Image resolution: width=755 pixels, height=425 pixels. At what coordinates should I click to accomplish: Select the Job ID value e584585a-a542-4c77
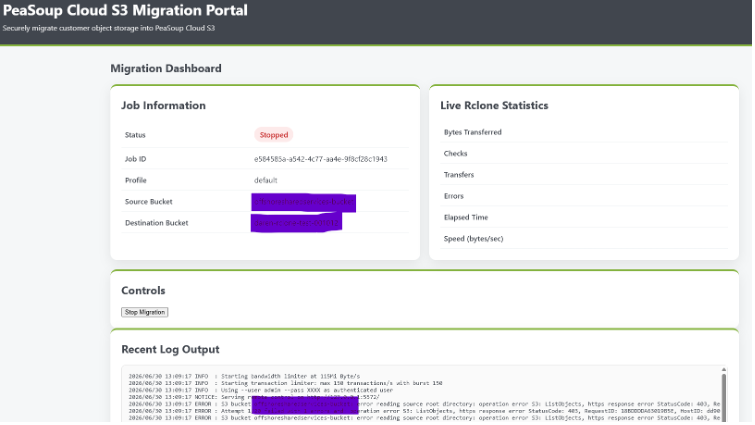321,159
